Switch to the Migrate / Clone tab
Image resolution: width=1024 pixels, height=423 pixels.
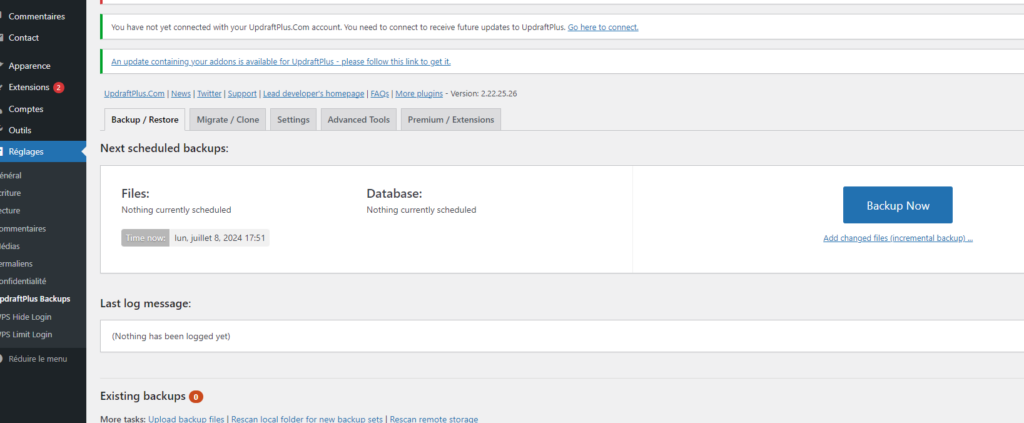point(228,120)
